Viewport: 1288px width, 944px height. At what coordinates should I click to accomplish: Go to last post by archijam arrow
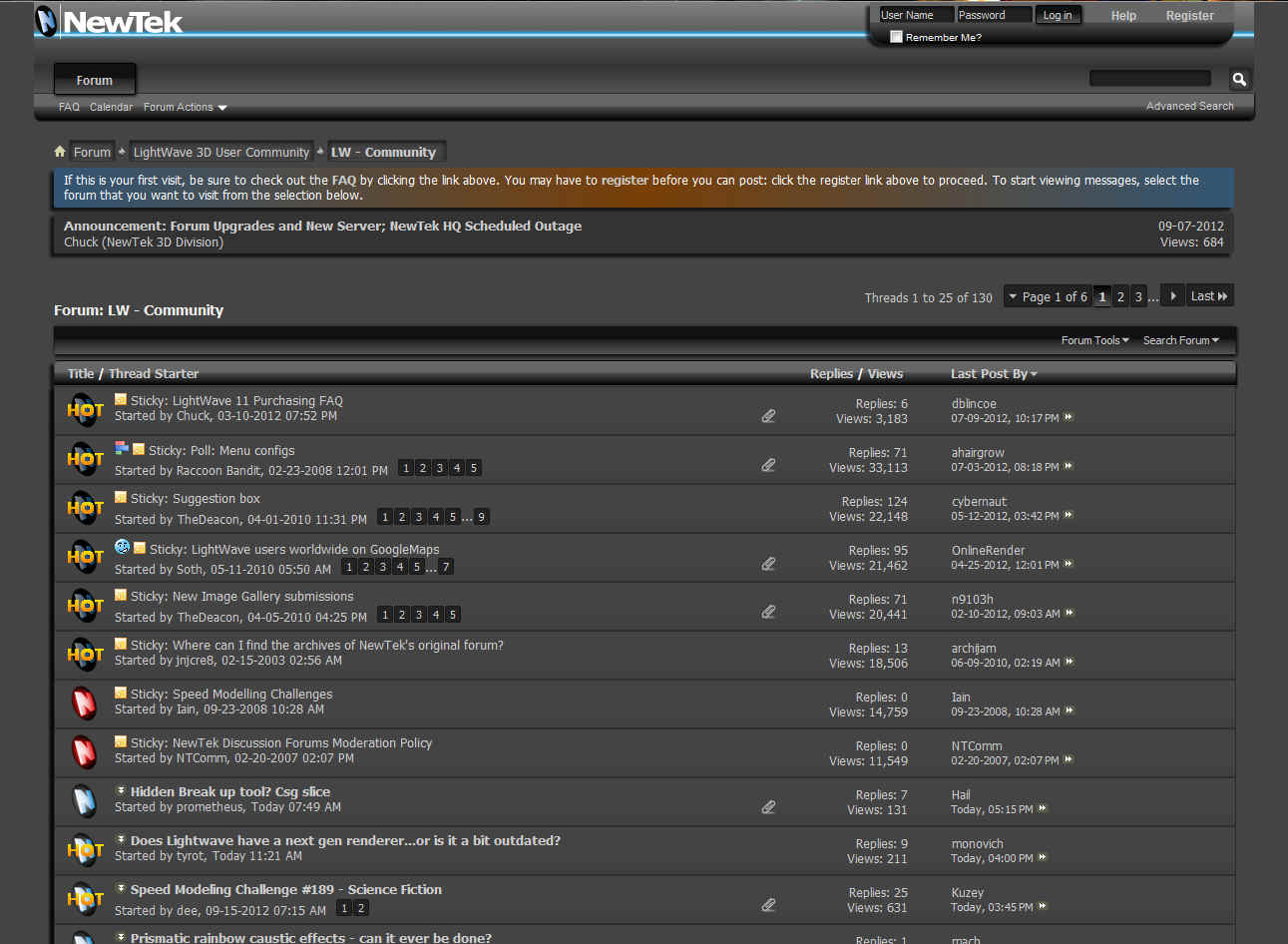1070,662
